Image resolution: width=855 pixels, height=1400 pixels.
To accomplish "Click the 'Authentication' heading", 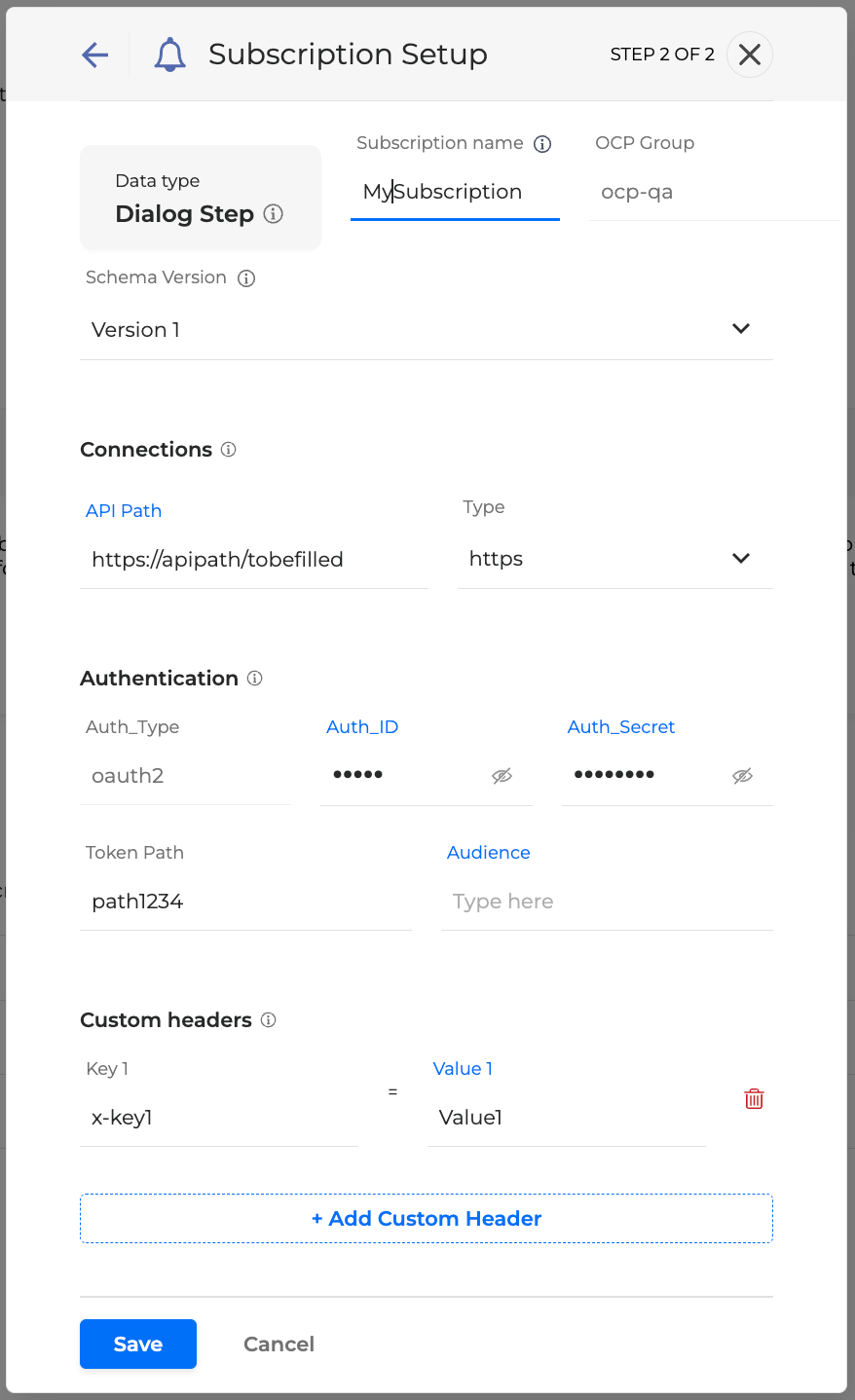I will click(159, 679).
